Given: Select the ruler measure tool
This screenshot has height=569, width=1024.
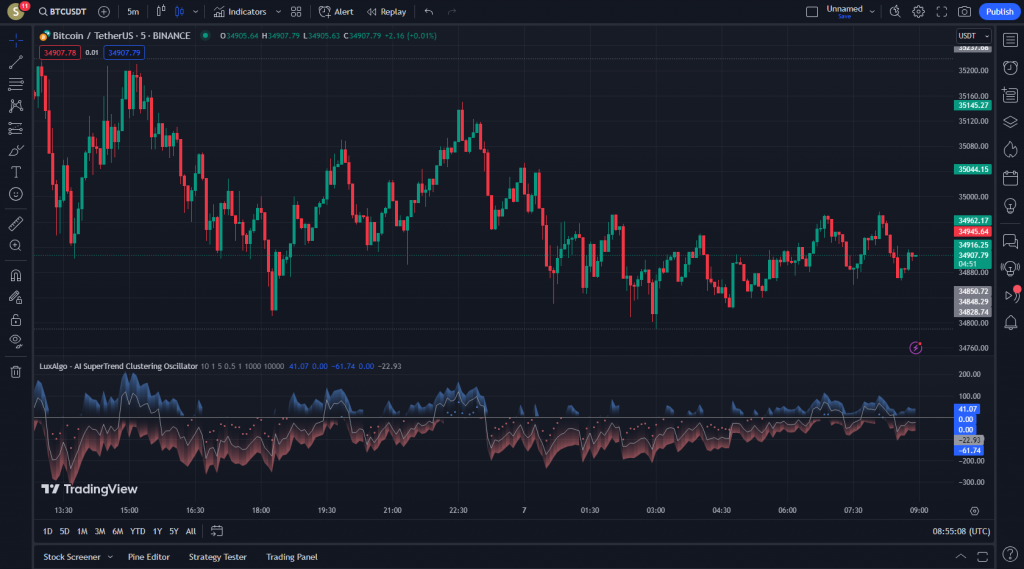Looking at the screenshot, I should [16, 223].
